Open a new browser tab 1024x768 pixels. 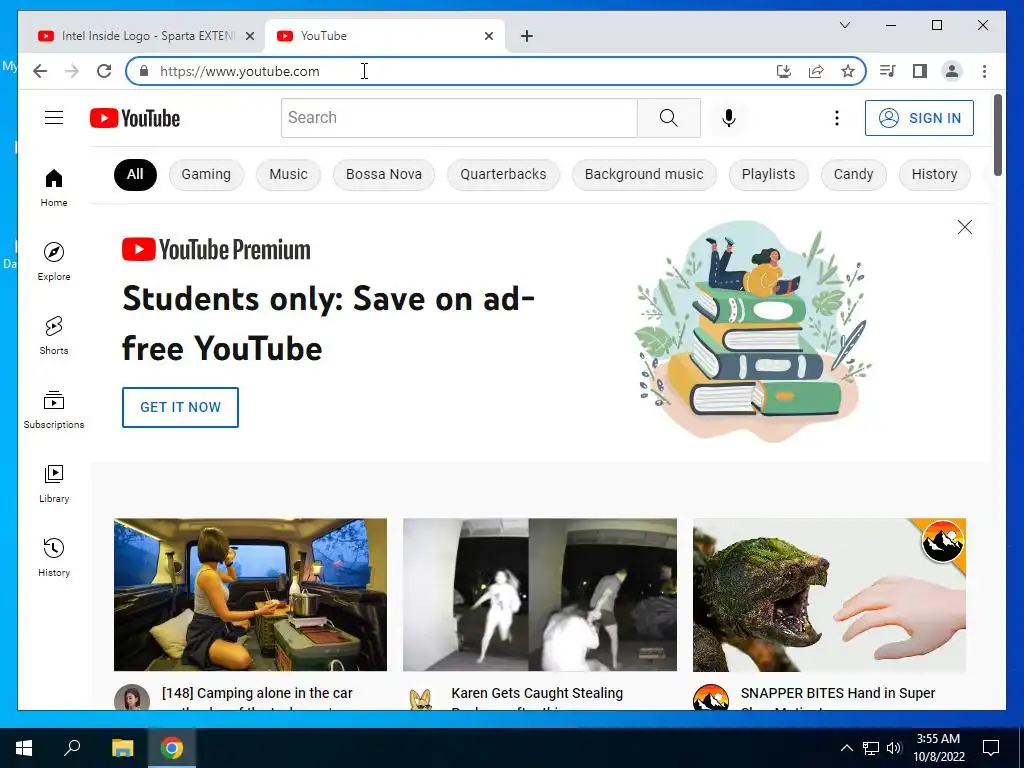pyautogui.click(x=527, y=36)
